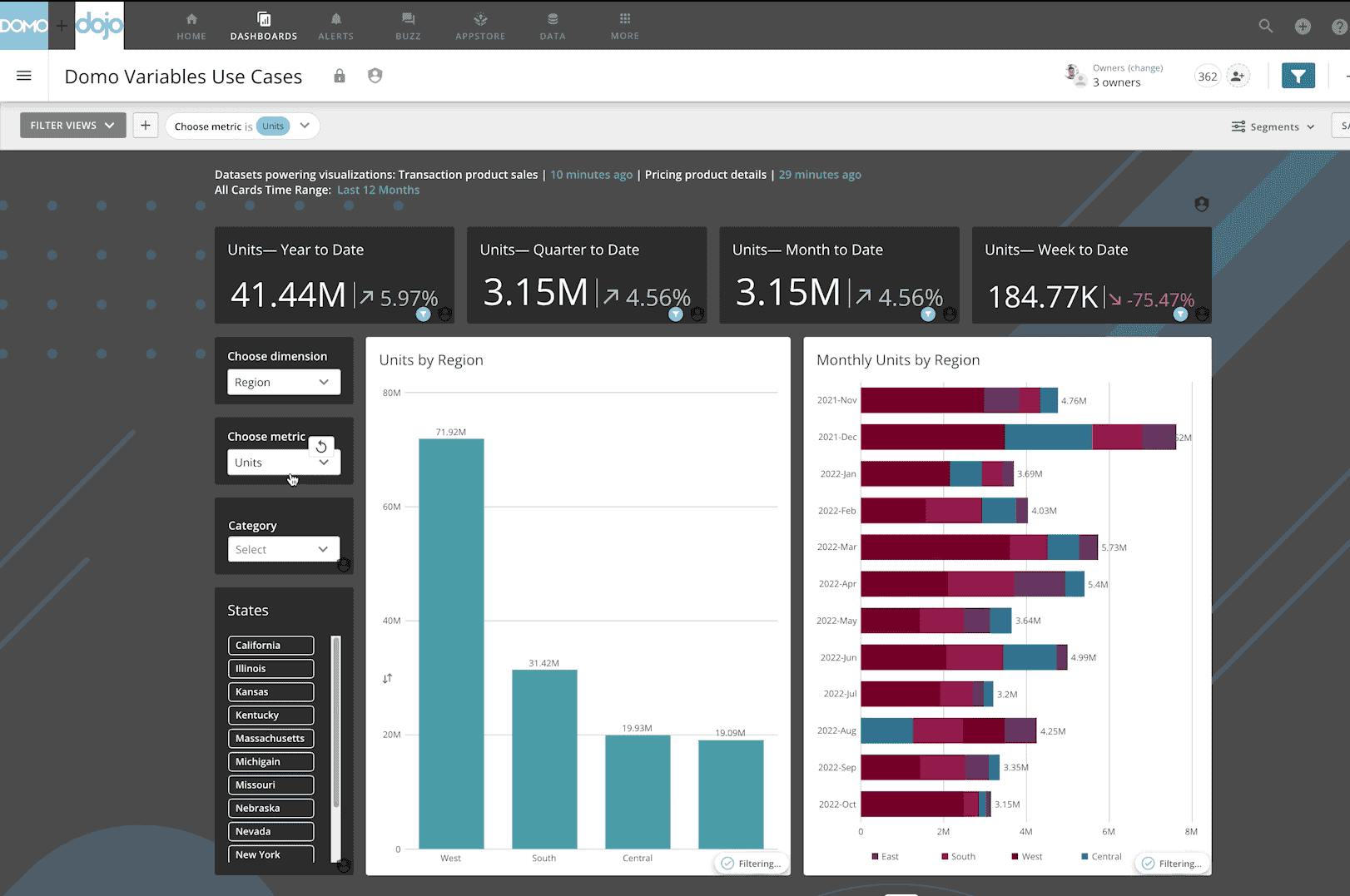
Task: Toggle the Michigain state filter
Action: coord(271,762)
